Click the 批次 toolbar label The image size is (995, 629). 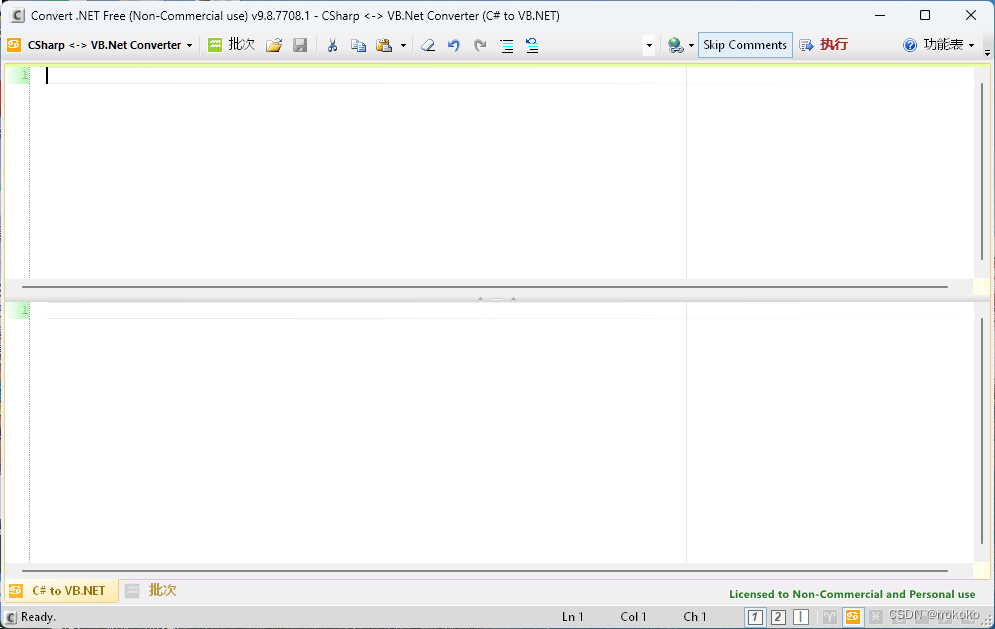click(x=241, y=44)
